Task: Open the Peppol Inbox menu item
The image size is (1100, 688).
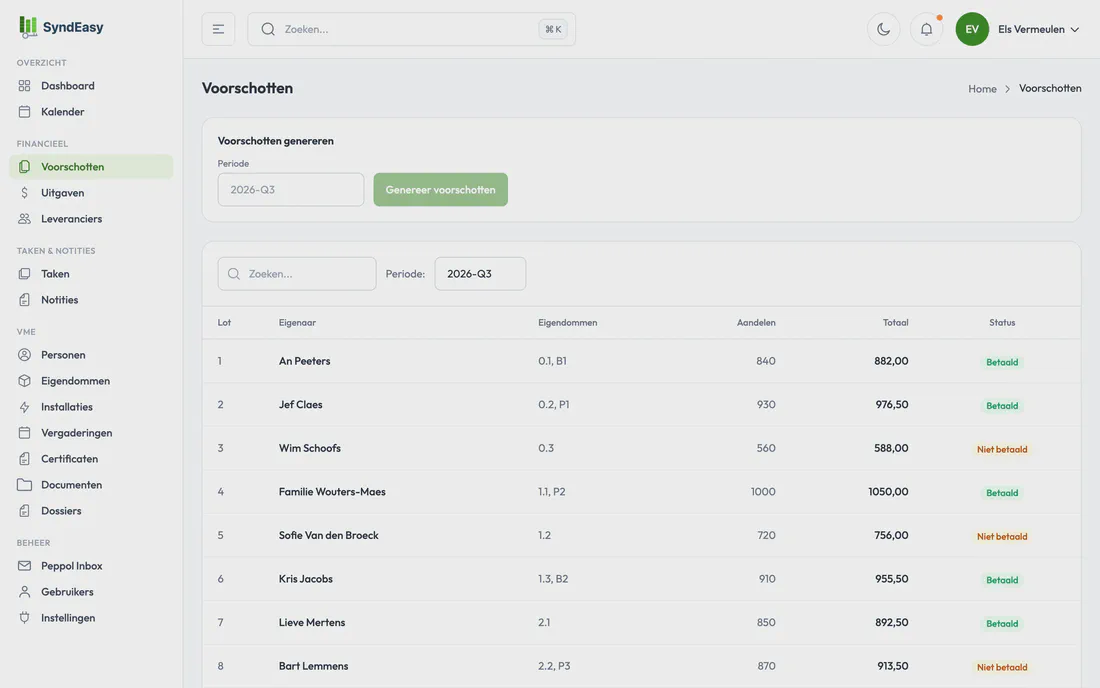Action: 91,566
